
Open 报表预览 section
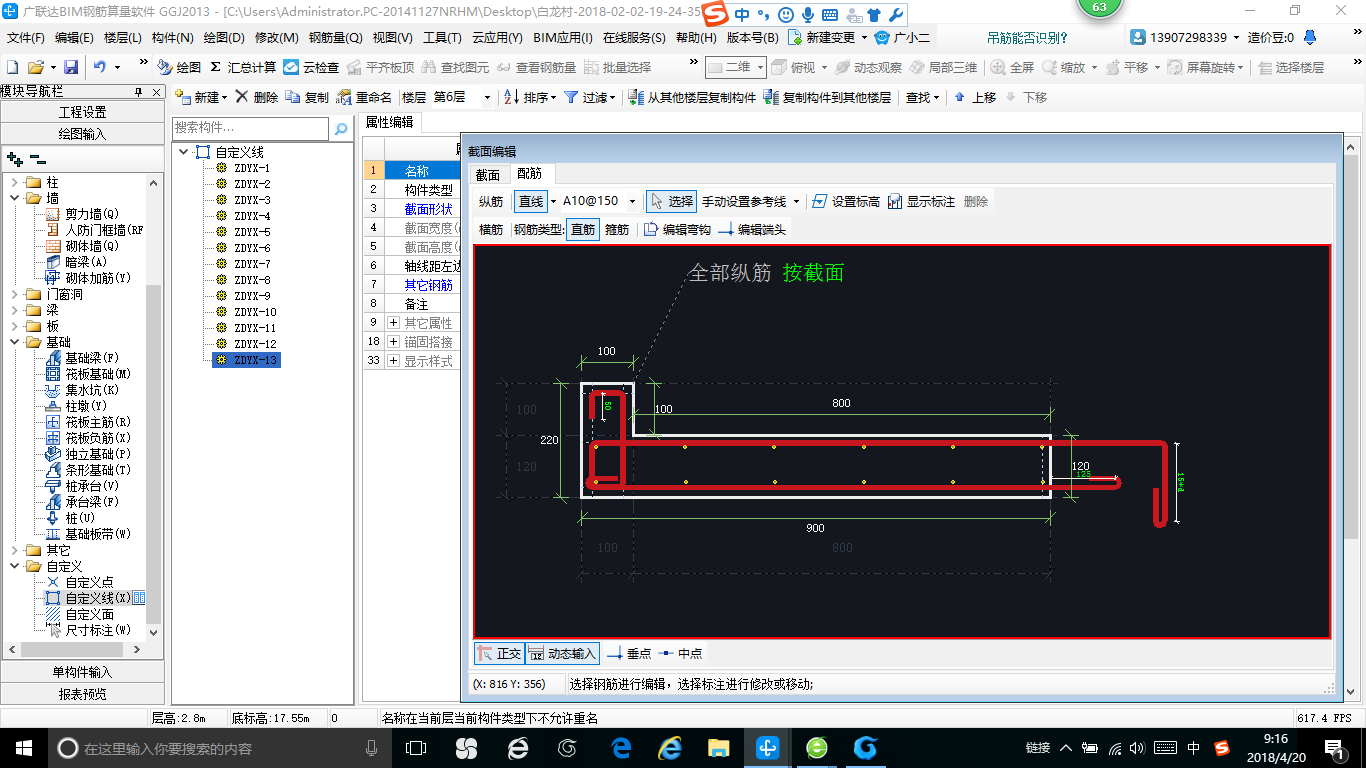click(x=82, y=693)
